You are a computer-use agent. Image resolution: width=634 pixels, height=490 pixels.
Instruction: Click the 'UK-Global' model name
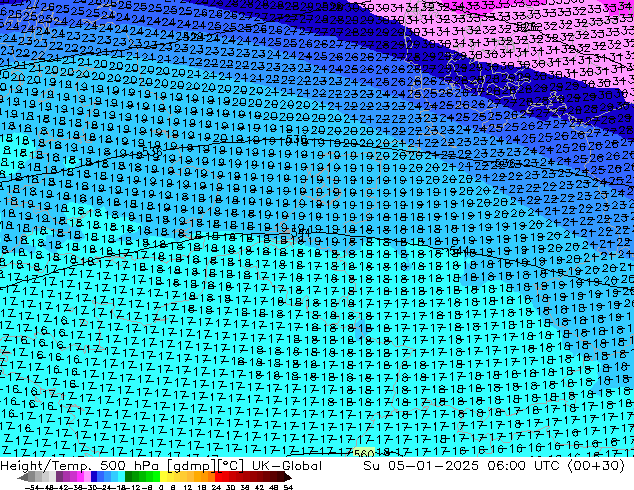click(x=287, y=465)
